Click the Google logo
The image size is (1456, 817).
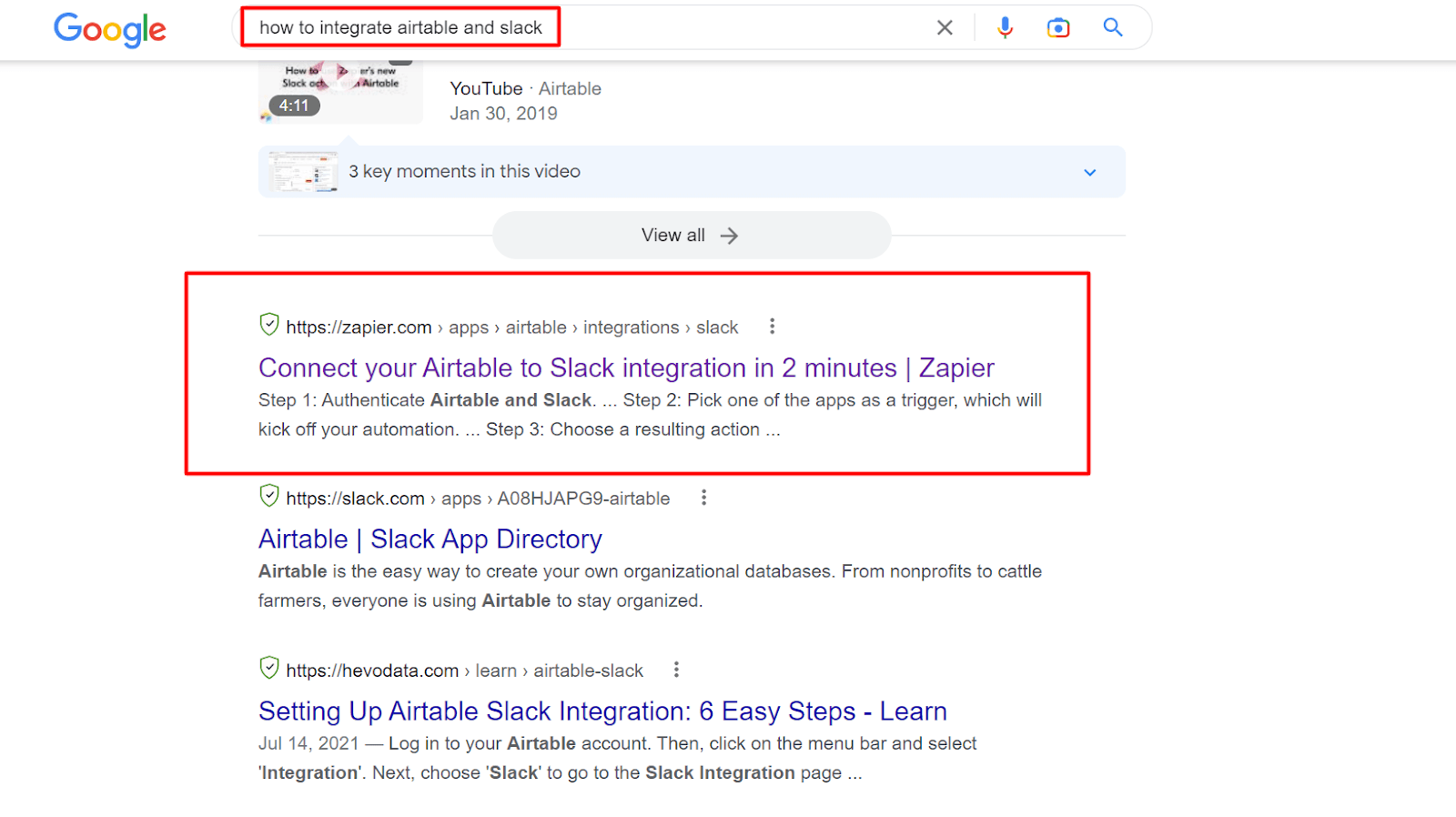(x=110, y=29)
